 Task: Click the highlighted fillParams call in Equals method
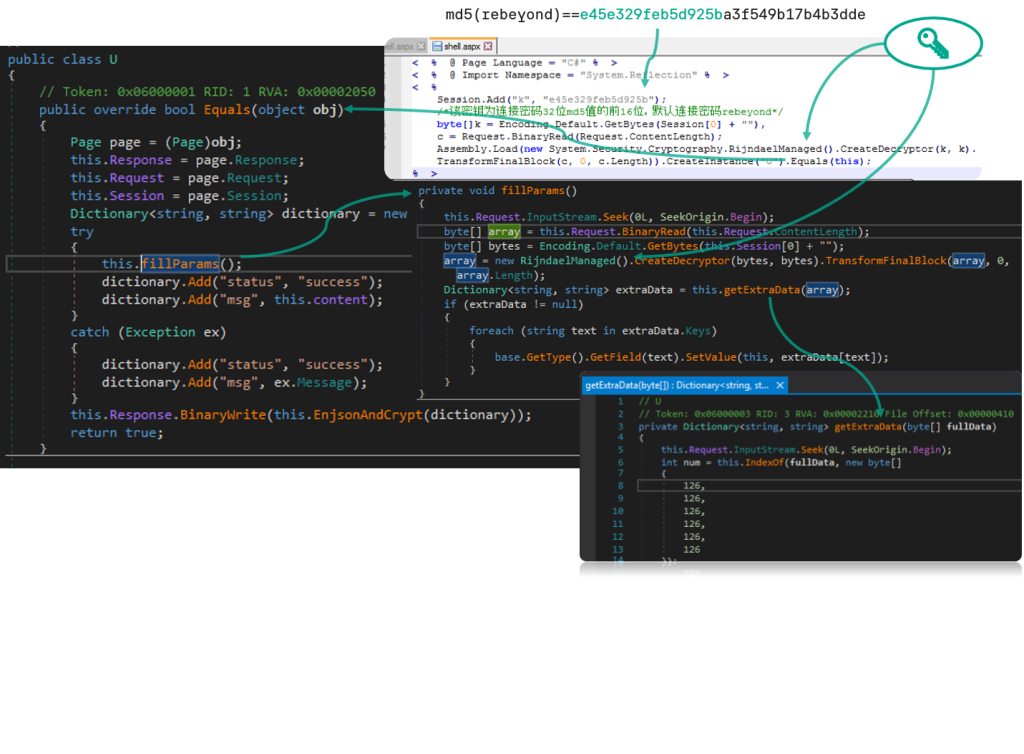pyautogui.click(x=180, y=264)
